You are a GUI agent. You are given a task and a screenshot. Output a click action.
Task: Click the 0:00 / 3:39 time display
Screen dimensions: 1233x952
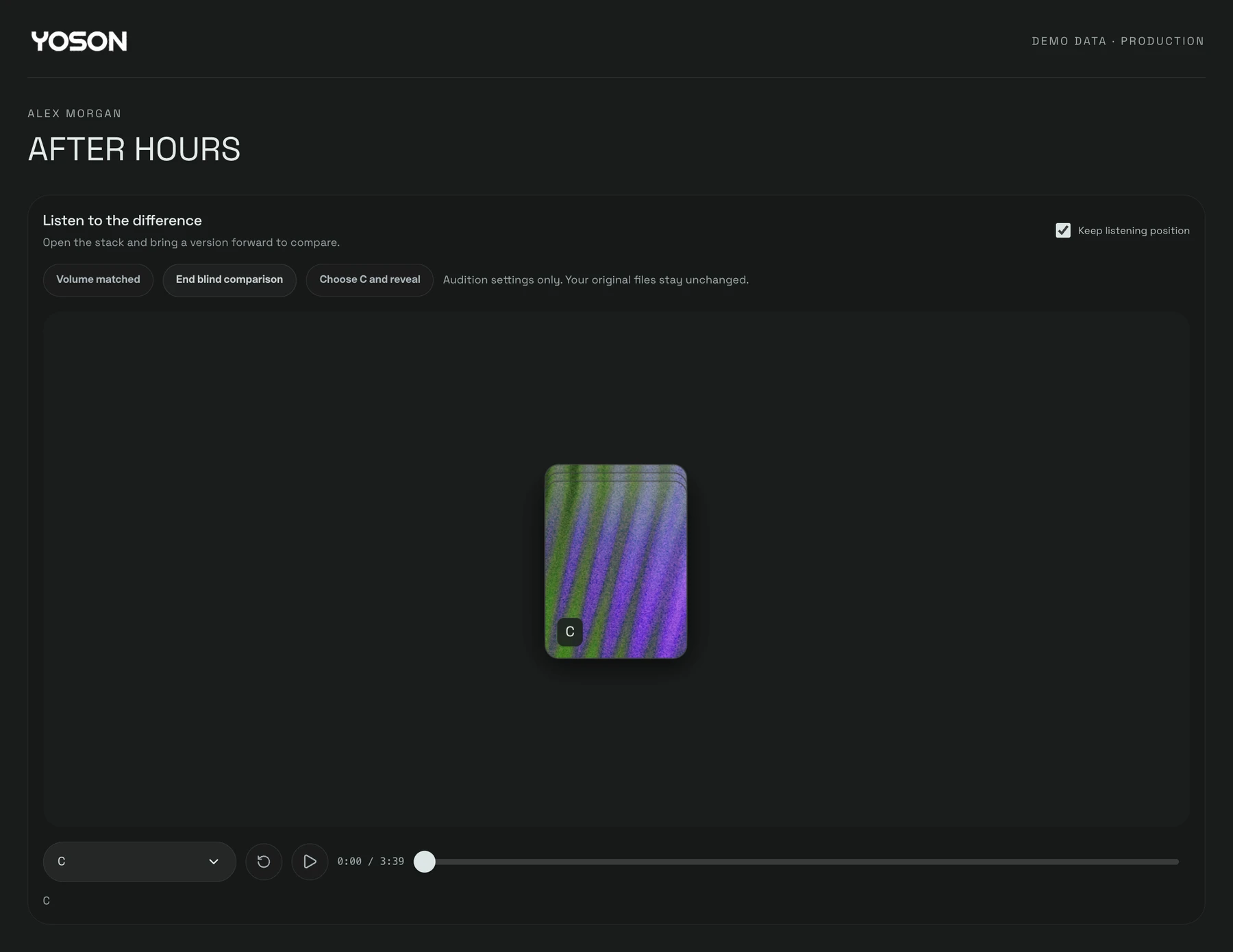point(371,862)
